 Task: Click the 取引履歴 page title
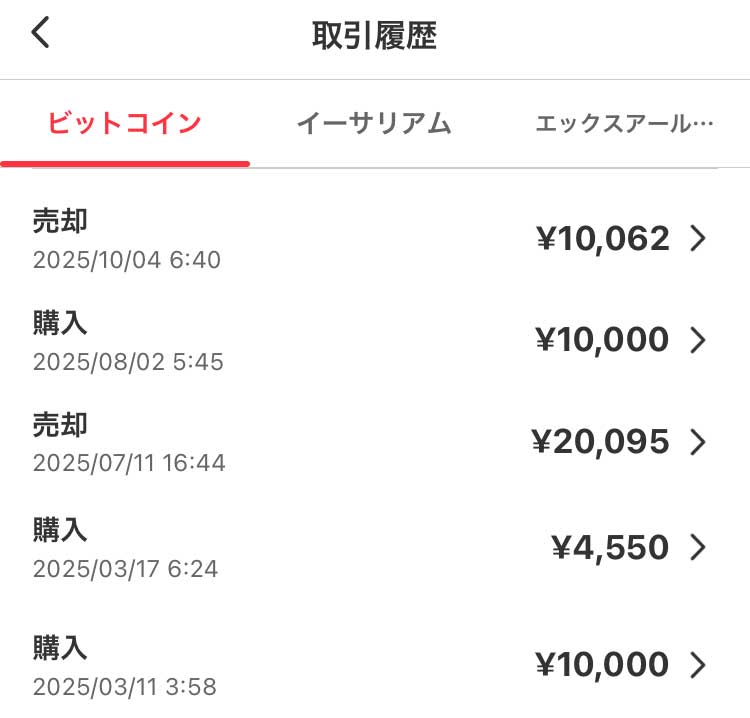[374, 35]
